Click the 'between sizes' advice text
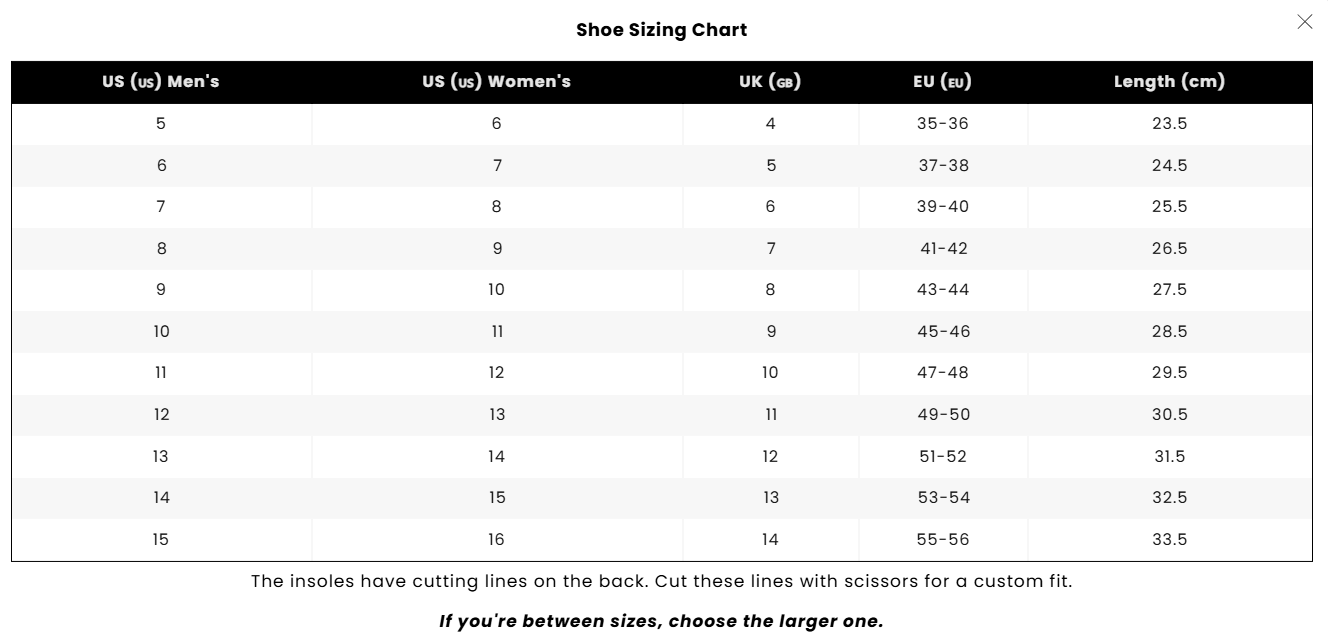Image resolution: width=1328 pixels, height=642 pixels. pyautogui.click(x=662, y=621)
